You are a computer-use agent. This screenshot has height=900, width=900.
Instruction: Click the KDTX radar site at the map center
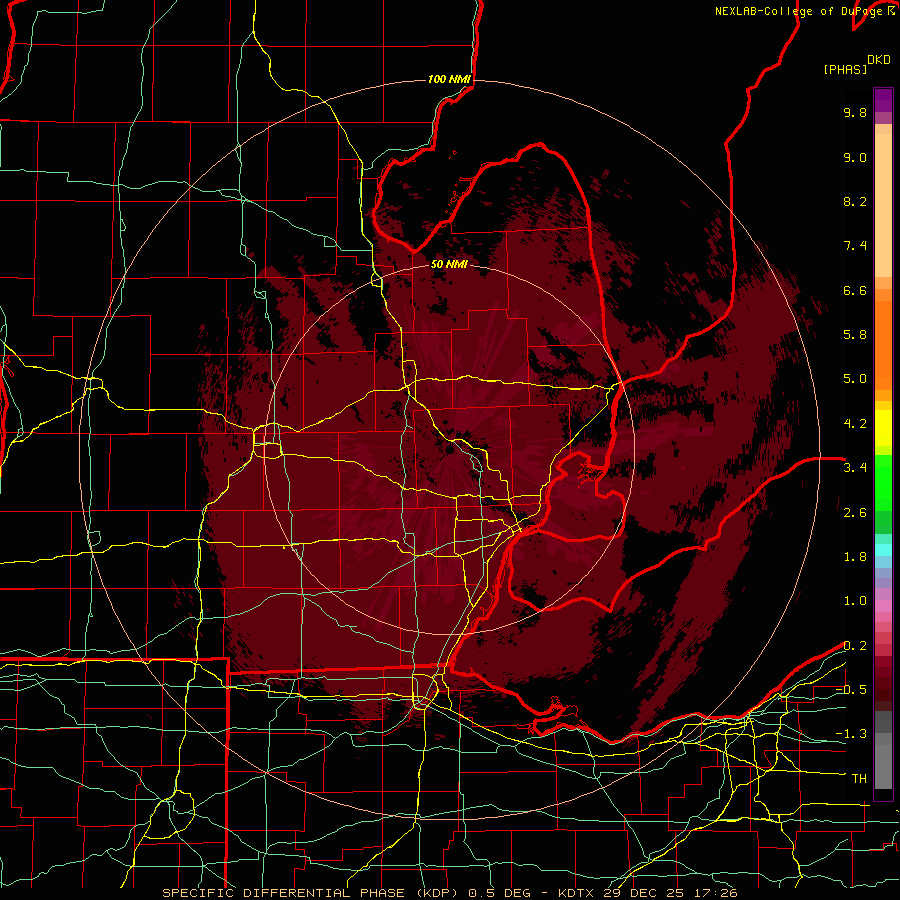pos(449,449)
